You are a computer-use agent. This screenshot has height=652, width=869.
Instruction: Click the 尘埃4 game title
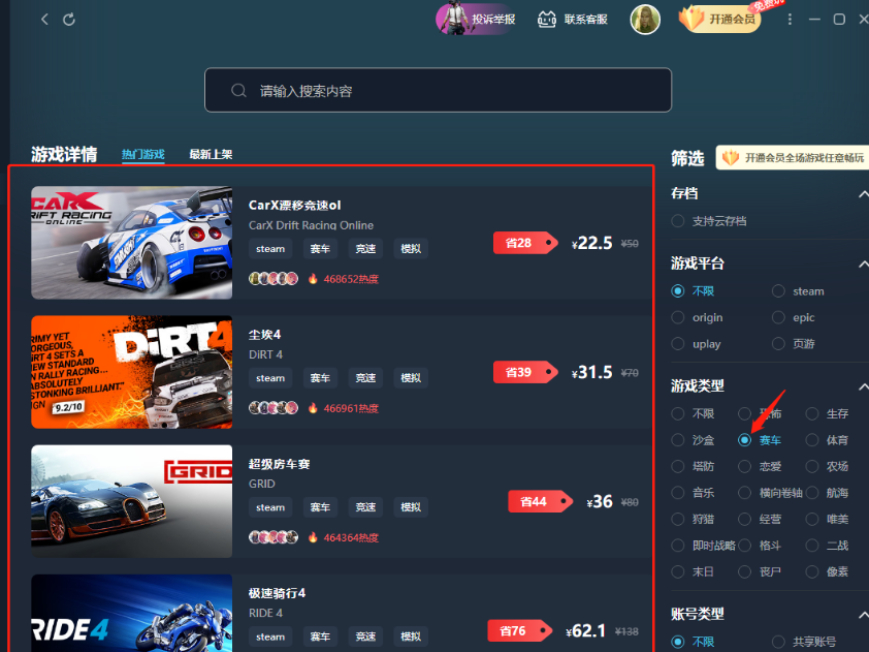pyautogui.click(x=264, y=334)
